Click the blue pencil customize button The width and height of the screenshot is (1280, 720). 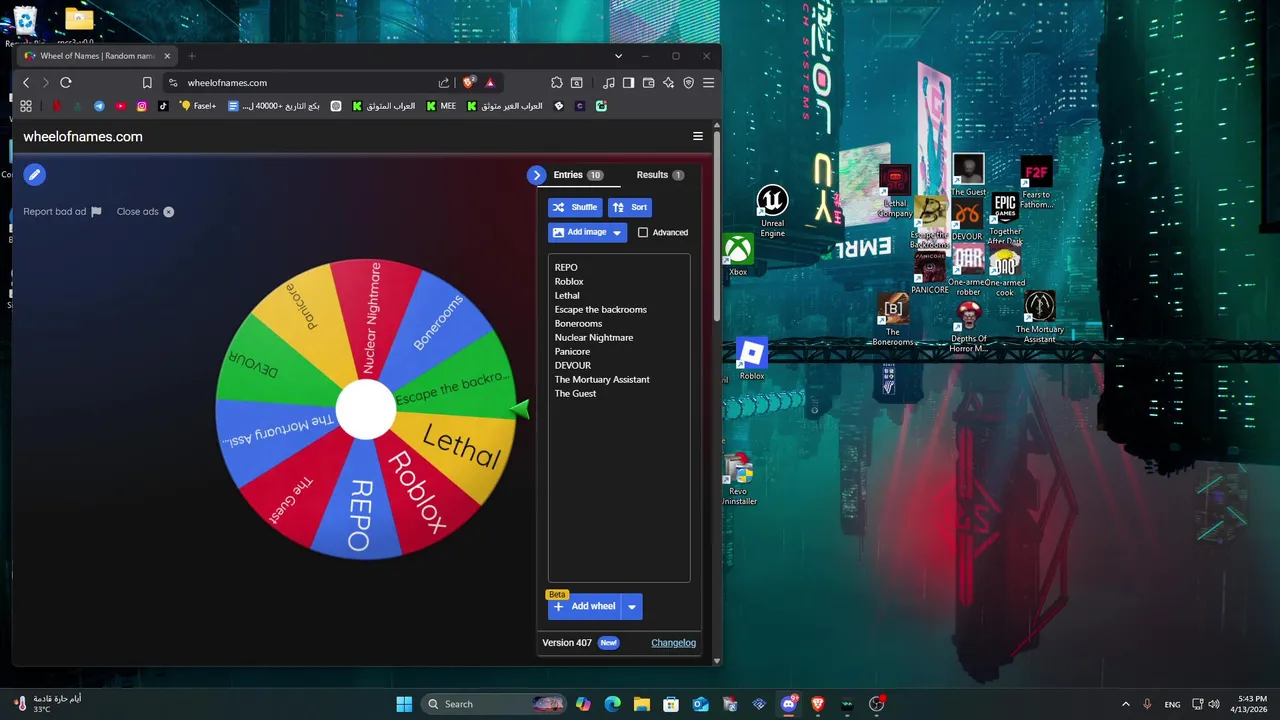pos(34,175)
